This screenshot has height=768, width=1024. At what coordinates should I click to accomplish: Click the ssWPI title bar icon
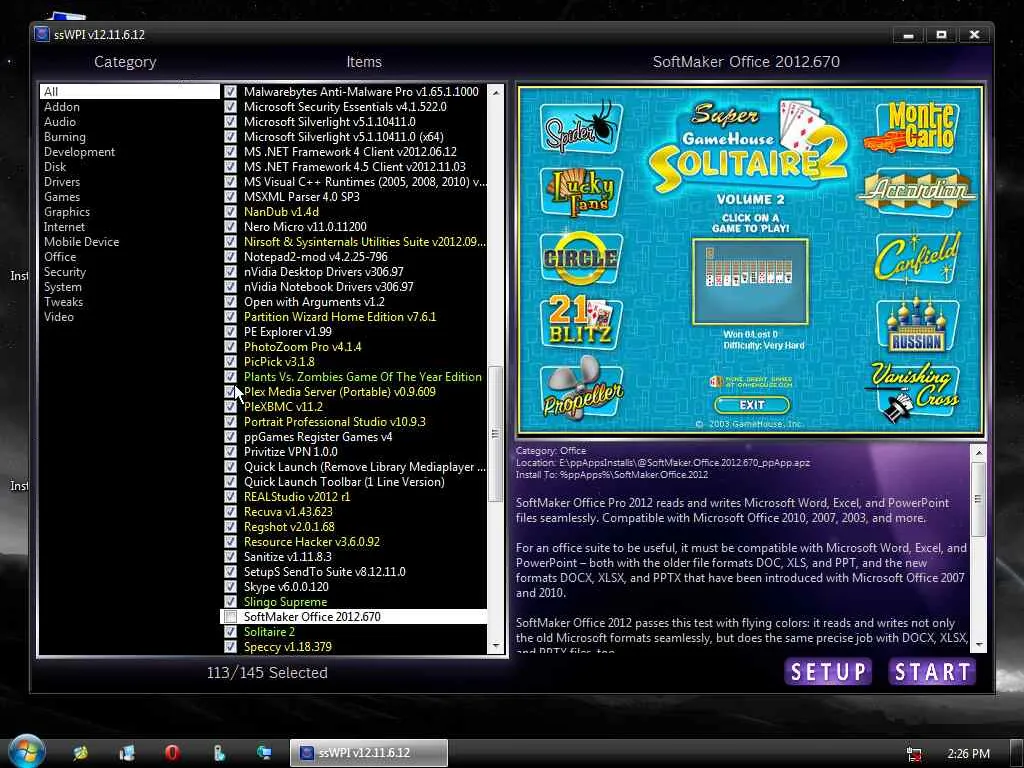[x=42, y=34]
